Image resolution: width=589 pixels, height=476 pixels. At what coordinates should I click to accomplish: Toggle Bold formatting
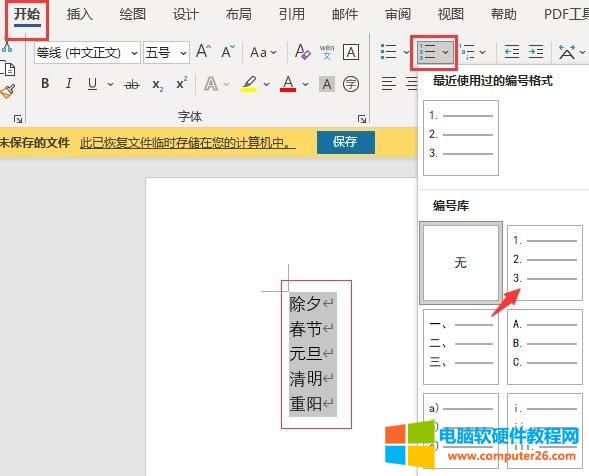[x=45, y=83]
